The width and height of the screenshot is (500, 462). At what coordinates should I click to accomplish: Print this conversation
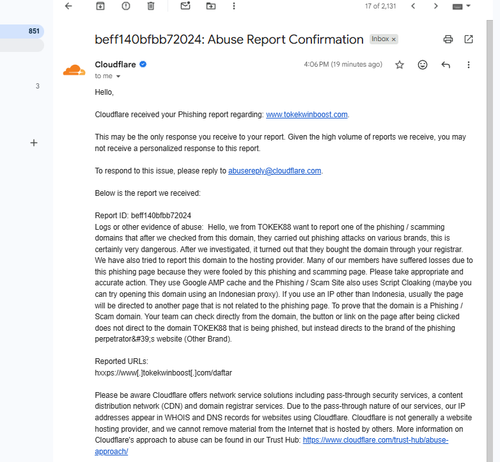tap(448, 39)
